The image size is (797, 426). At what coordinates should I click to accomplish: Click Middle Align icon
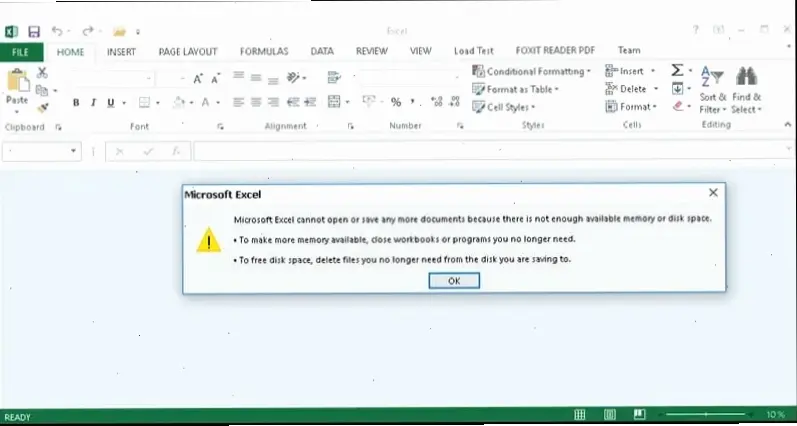coord(256,78)
